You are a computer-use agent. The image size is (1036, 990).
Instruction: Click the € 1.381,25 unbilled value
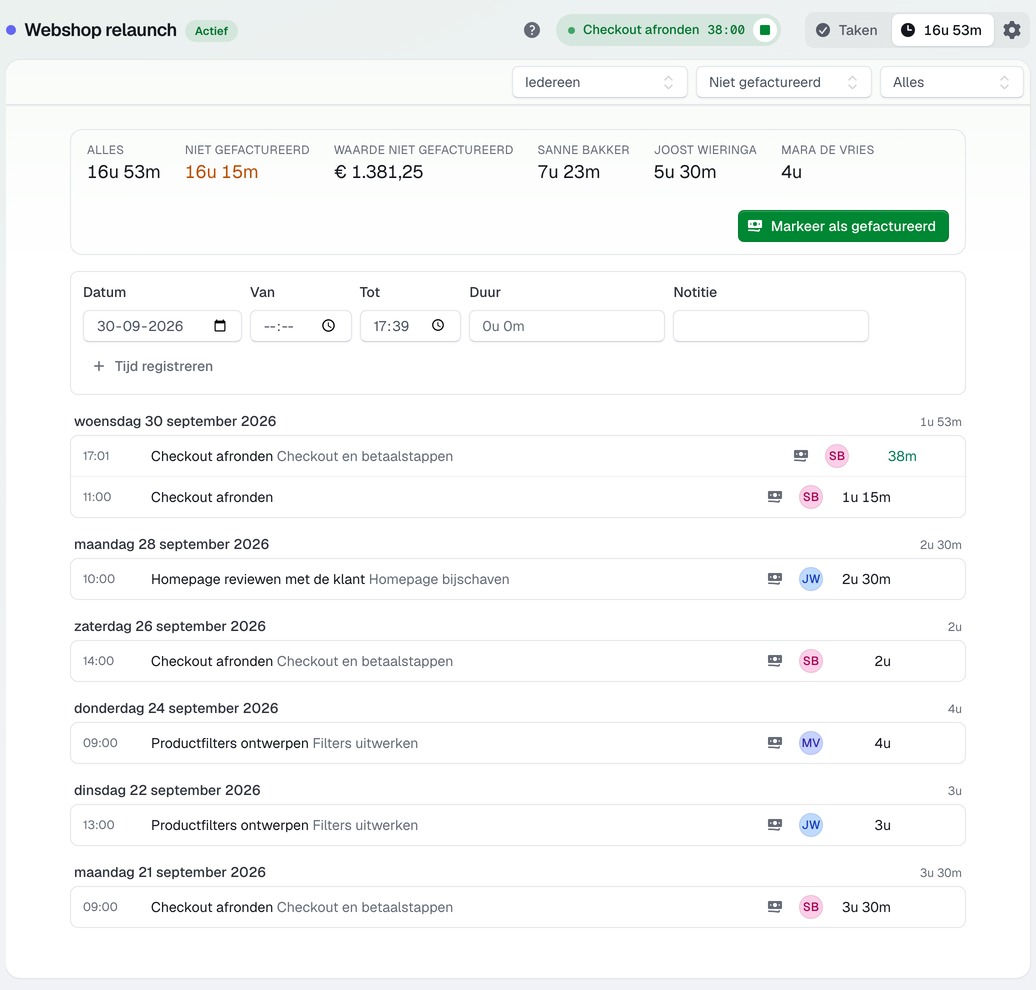point(379,172)
